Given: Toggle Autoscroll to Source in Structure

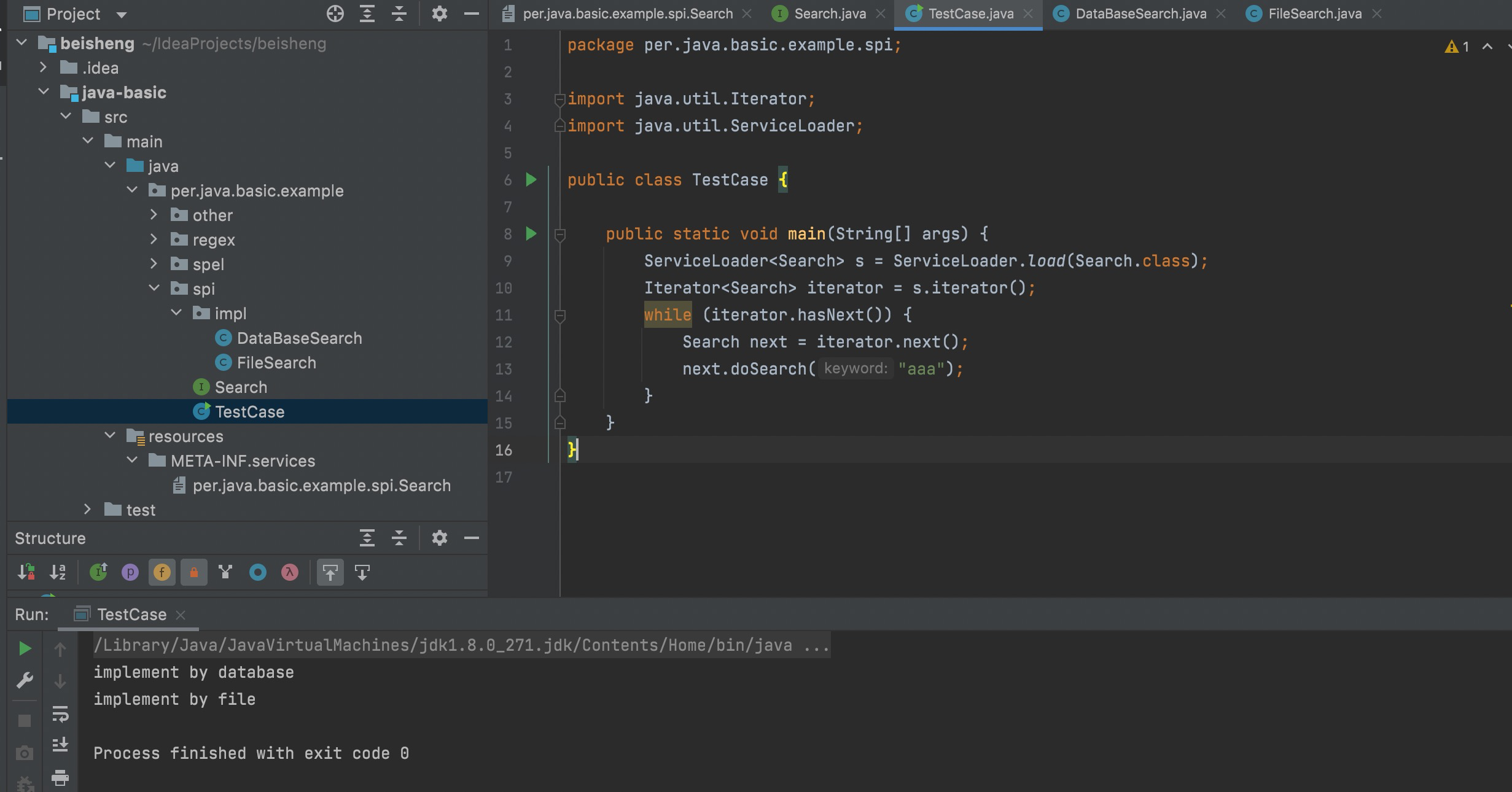Looking at the screenshot, I should [330, 572].
